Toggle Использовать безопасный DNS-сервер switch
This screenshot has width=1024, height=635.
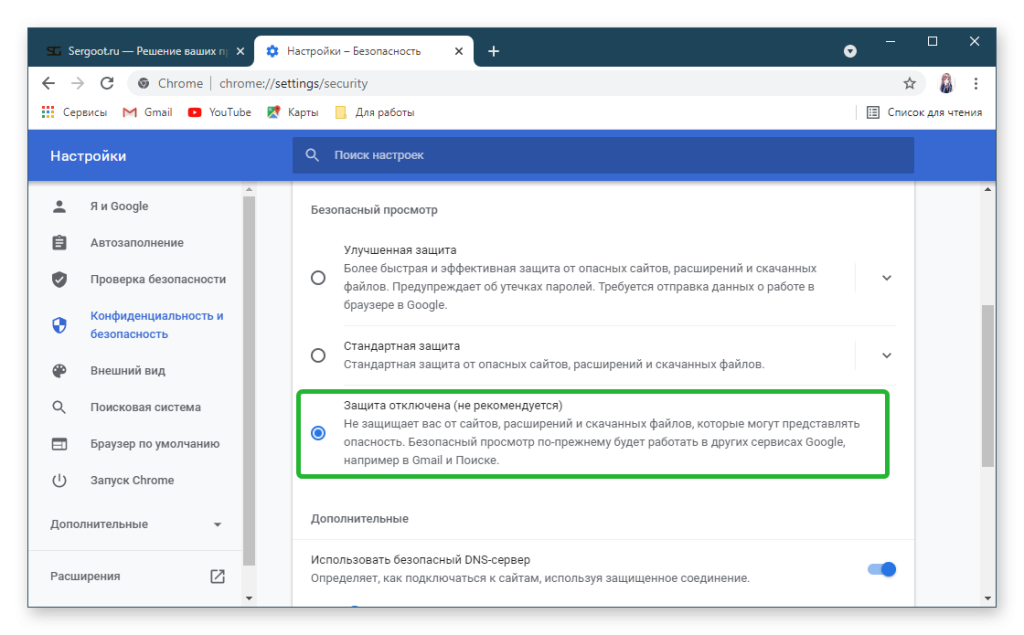point(881,569)
